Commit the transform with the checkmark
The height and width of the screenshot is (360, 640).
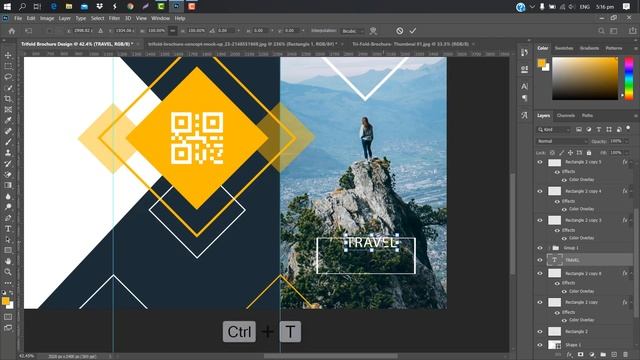point(413,31)
